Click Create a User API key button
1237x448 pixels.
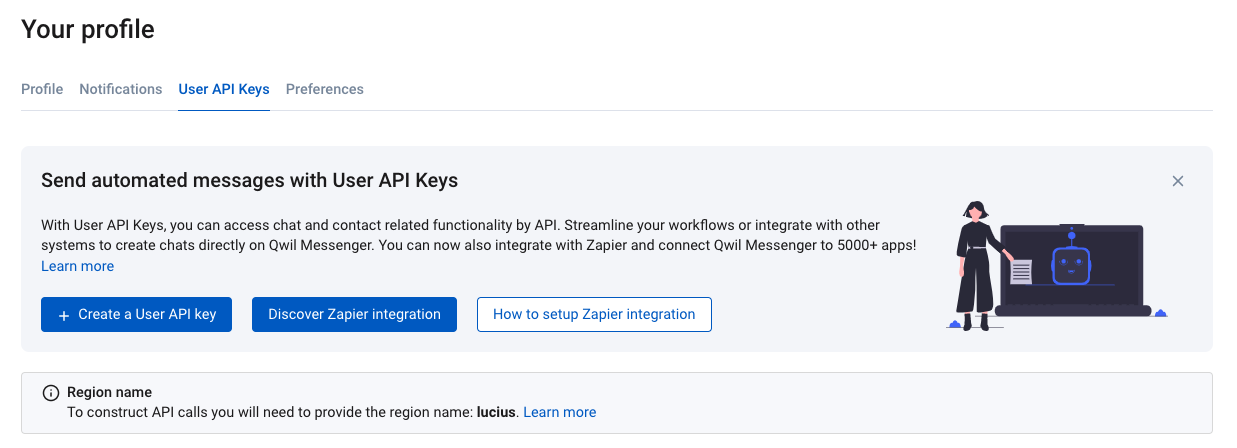137,314
